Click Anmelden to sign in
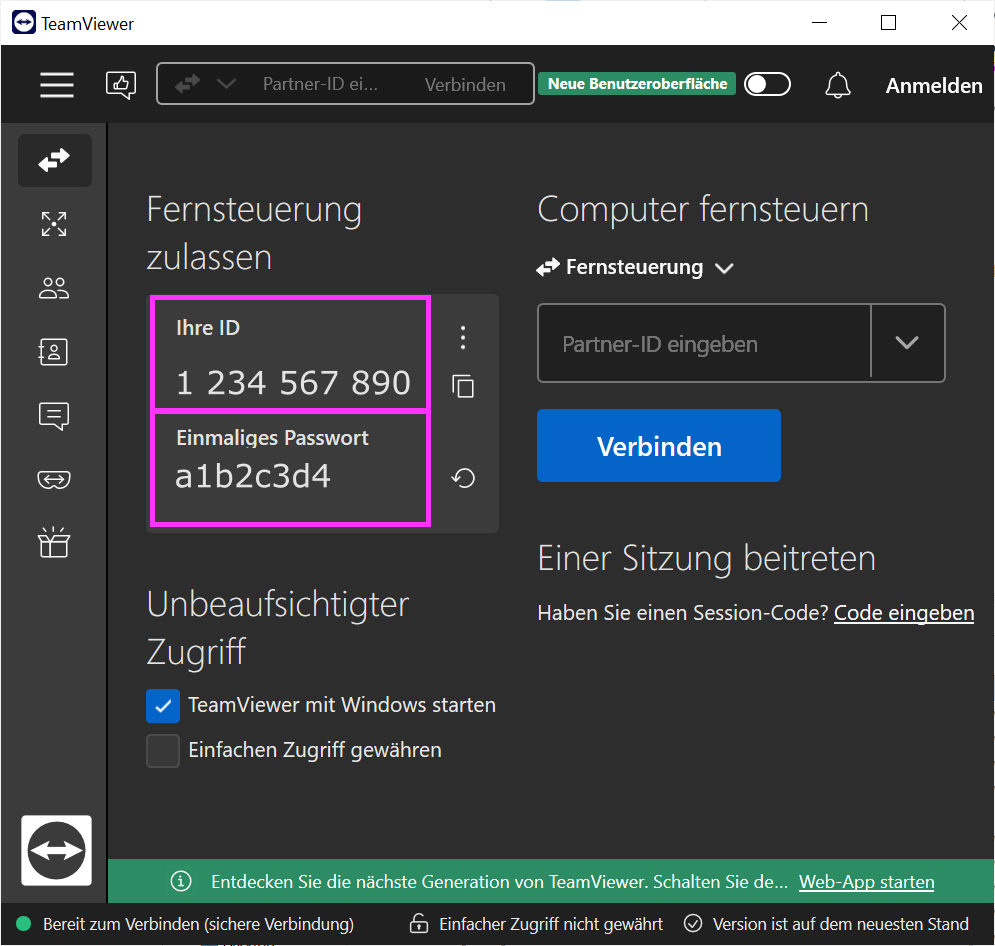Screen dimensions: 995x946 (x=933, y=85)
